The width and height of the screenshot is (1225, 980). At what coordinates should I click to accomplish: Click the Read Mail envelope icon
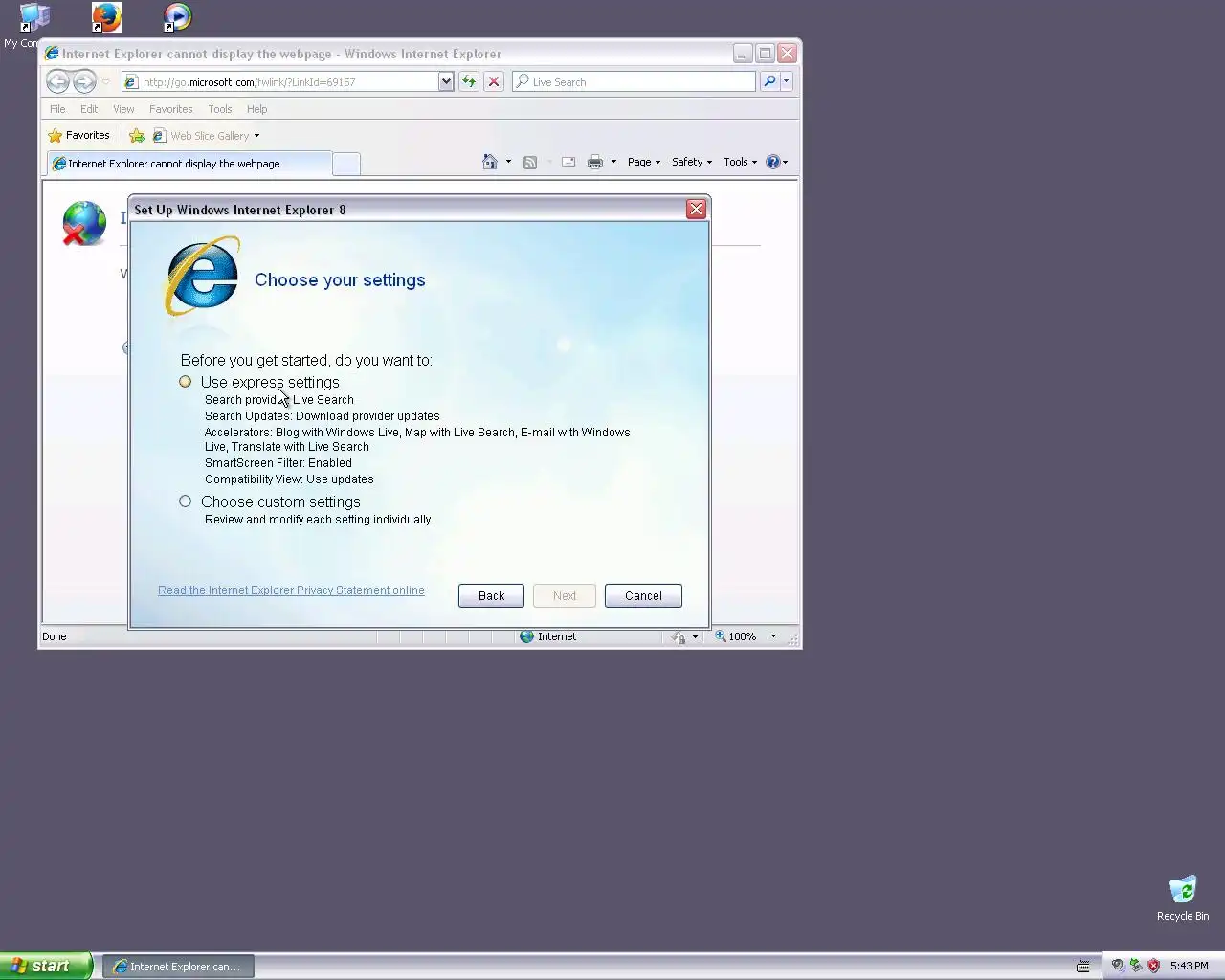coord(568,163)
